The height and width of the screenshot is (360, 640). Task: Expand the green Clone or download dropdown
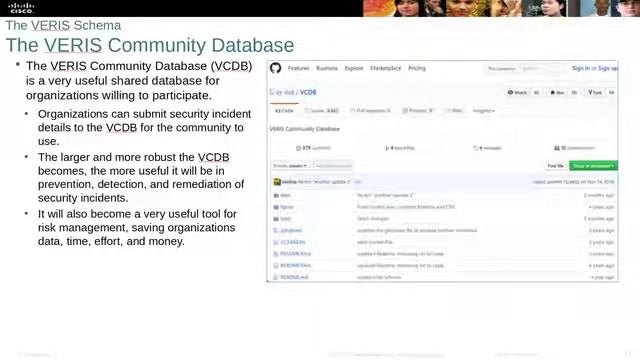pyautogui.click(x=593, y=166)
